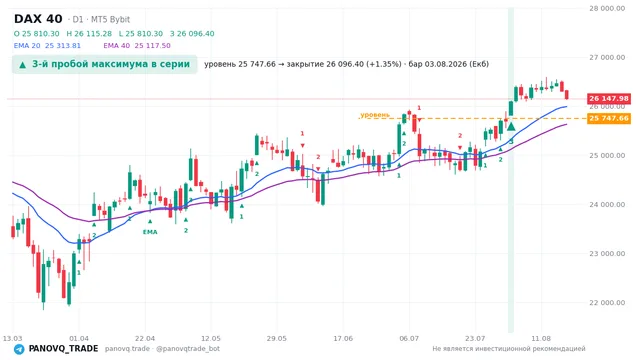
Task: Click the 13.03 date axis label
Action: tap(12, 338)
